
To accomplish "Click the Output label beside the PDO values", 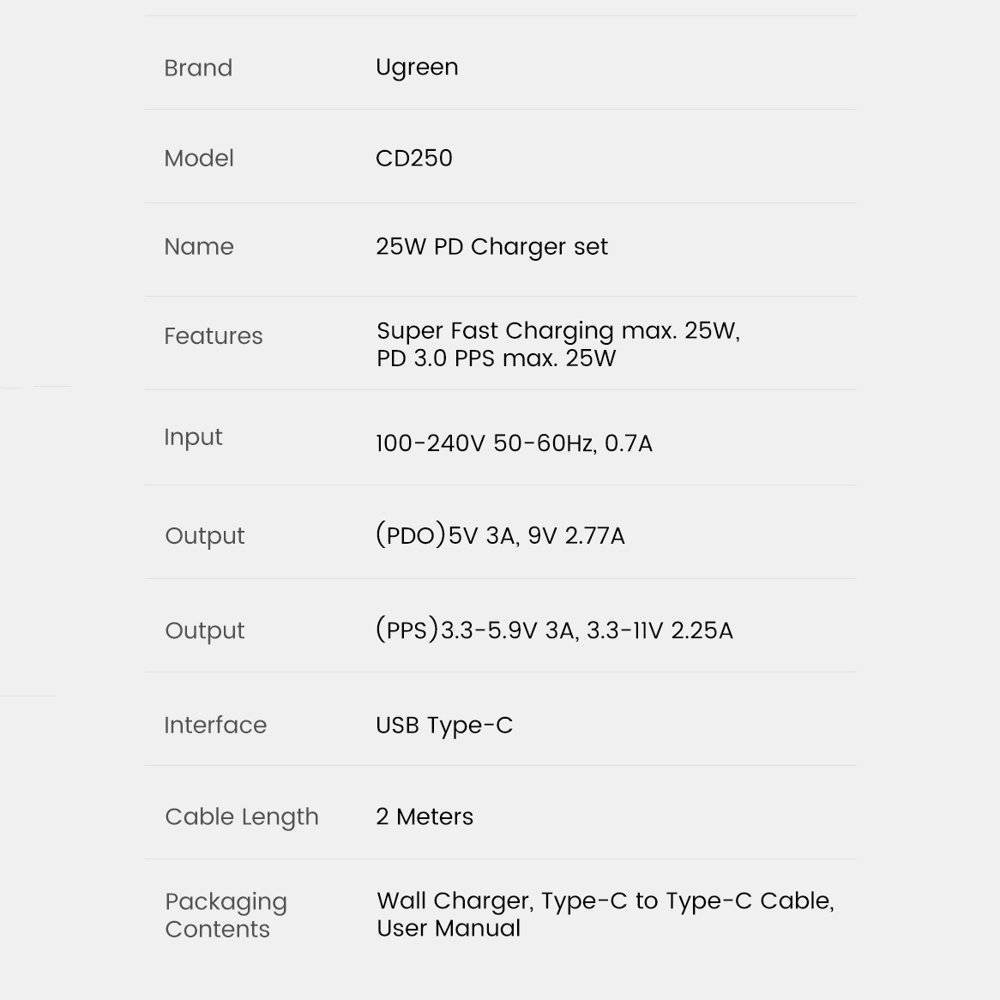I will [205, 536].
